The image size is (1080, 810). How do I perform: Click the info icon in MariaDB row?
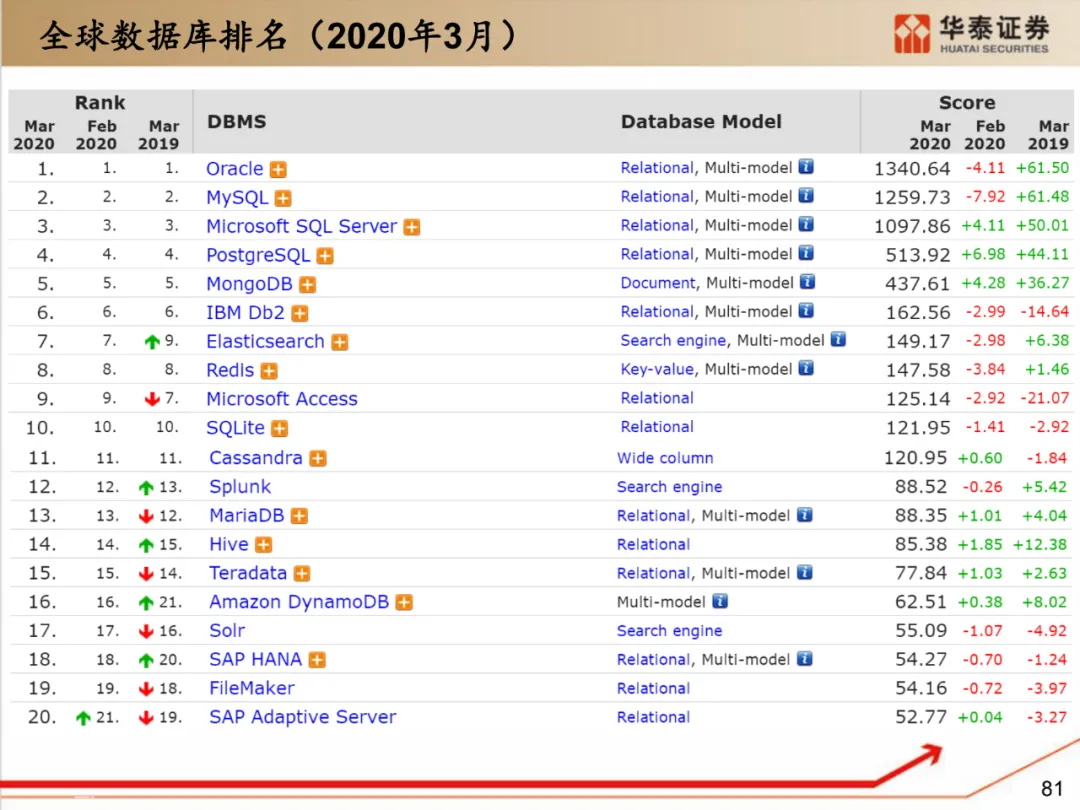[x=804, y=515]
